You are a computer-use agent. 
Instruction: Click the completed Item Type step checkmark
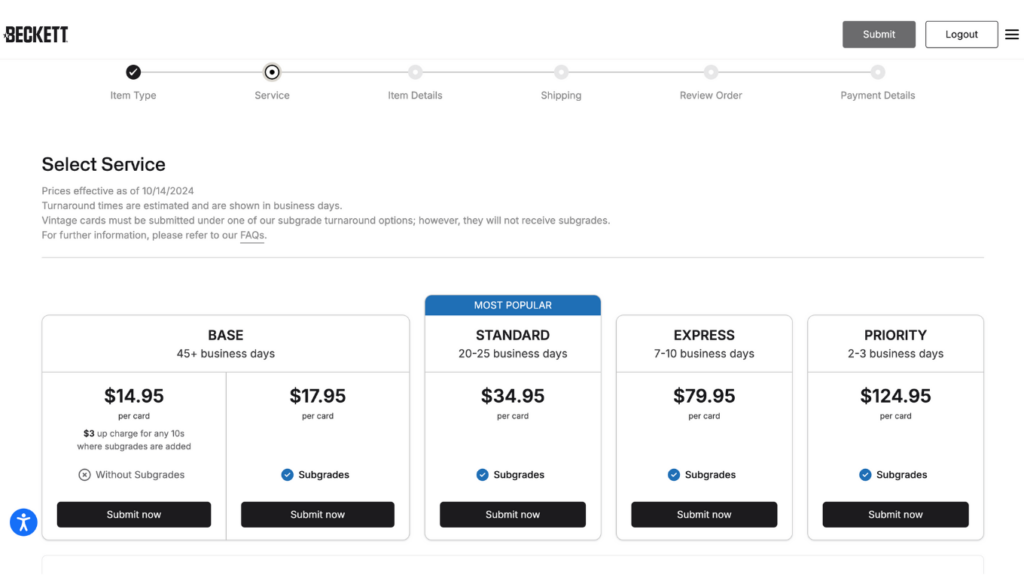133,72
